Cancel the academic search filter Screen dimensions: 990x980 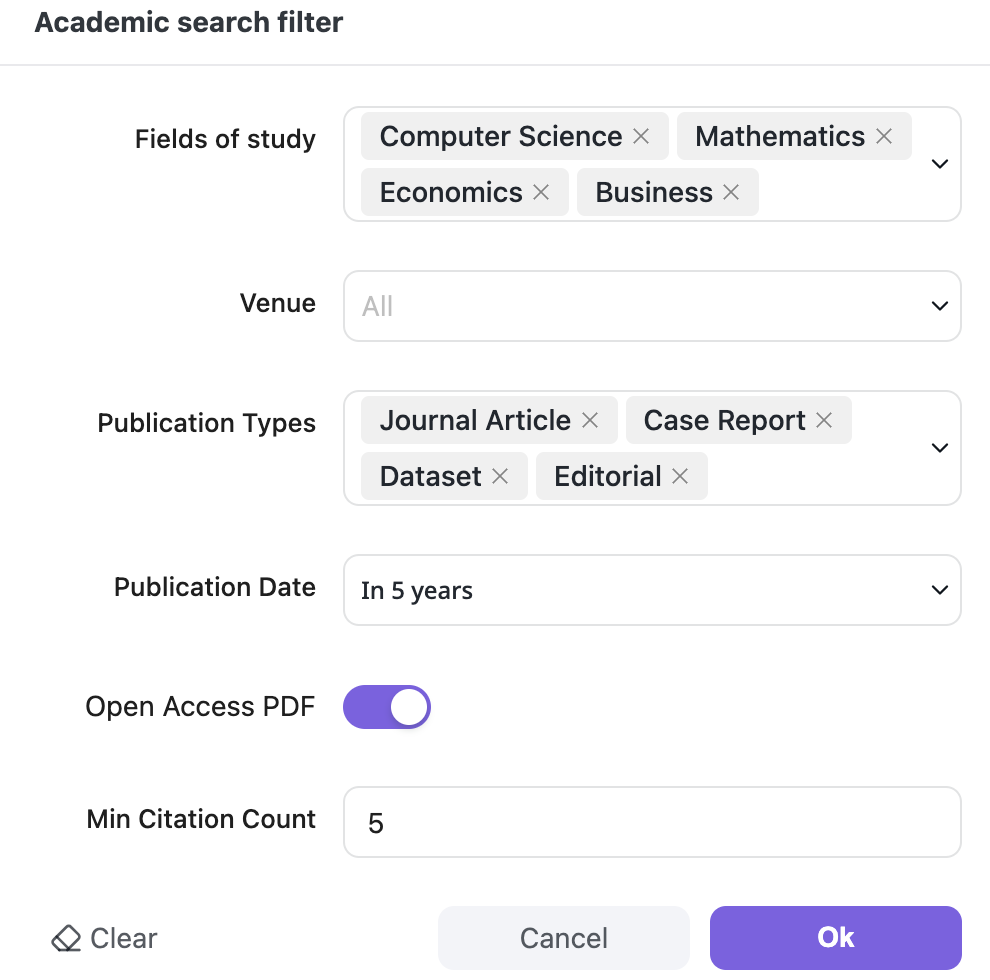(x=563, y=938)
